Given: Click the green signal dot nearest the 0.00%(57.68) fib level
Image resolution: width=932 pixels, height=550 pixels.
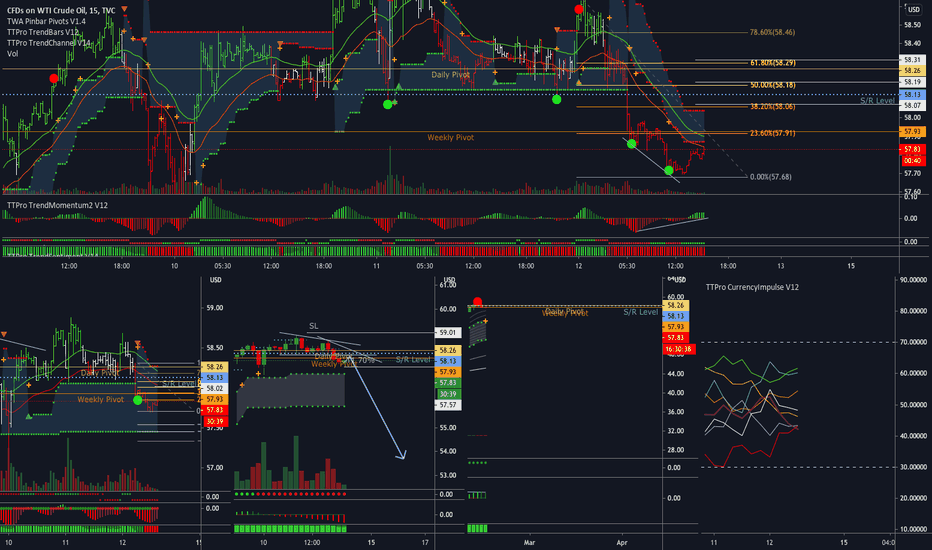Looking at the screenshot, I should pyautogui.click(x=669, y=171).
